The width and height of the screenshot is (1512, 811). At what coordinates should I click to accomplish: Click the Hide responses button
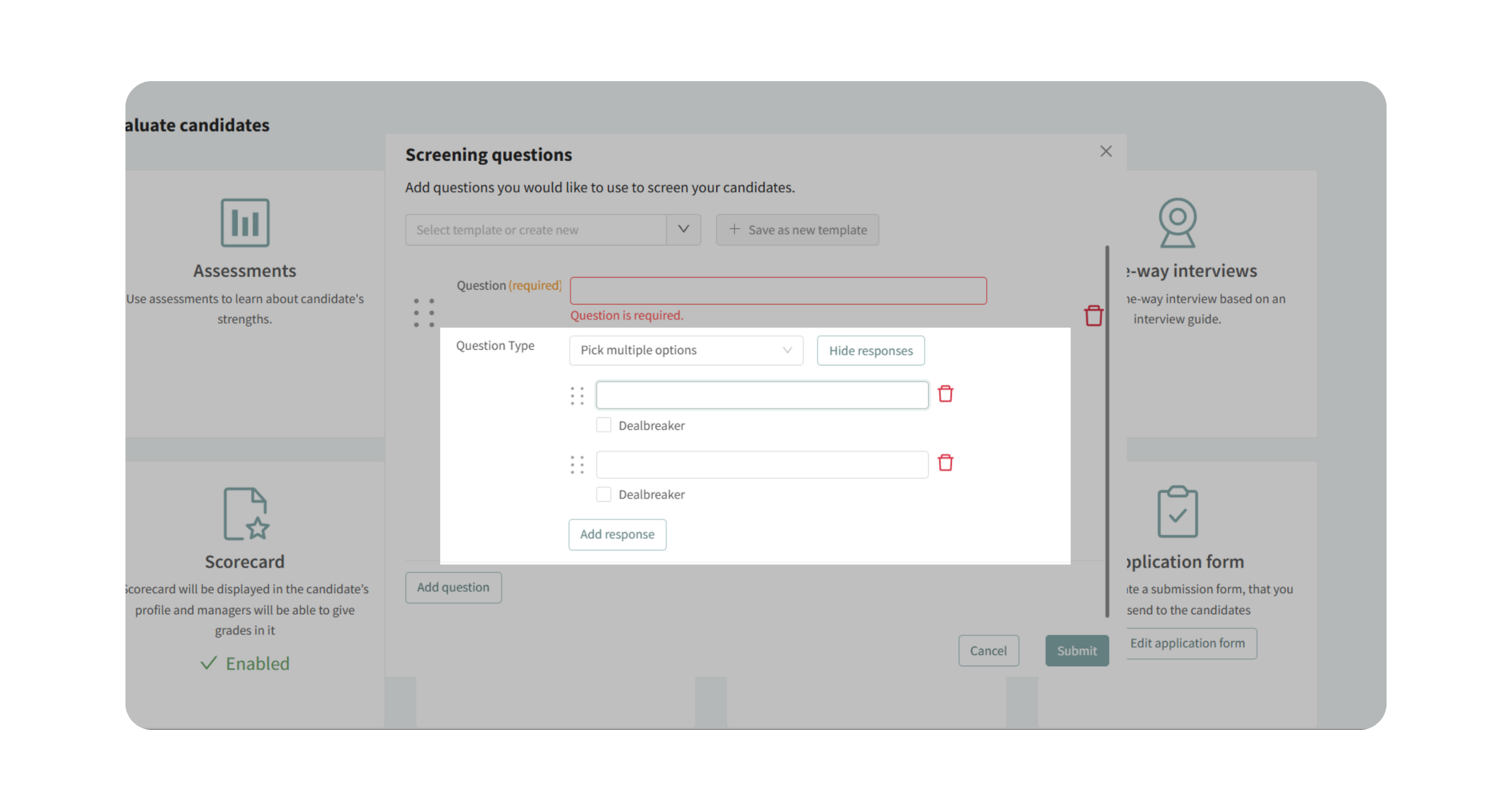point(870,350)
